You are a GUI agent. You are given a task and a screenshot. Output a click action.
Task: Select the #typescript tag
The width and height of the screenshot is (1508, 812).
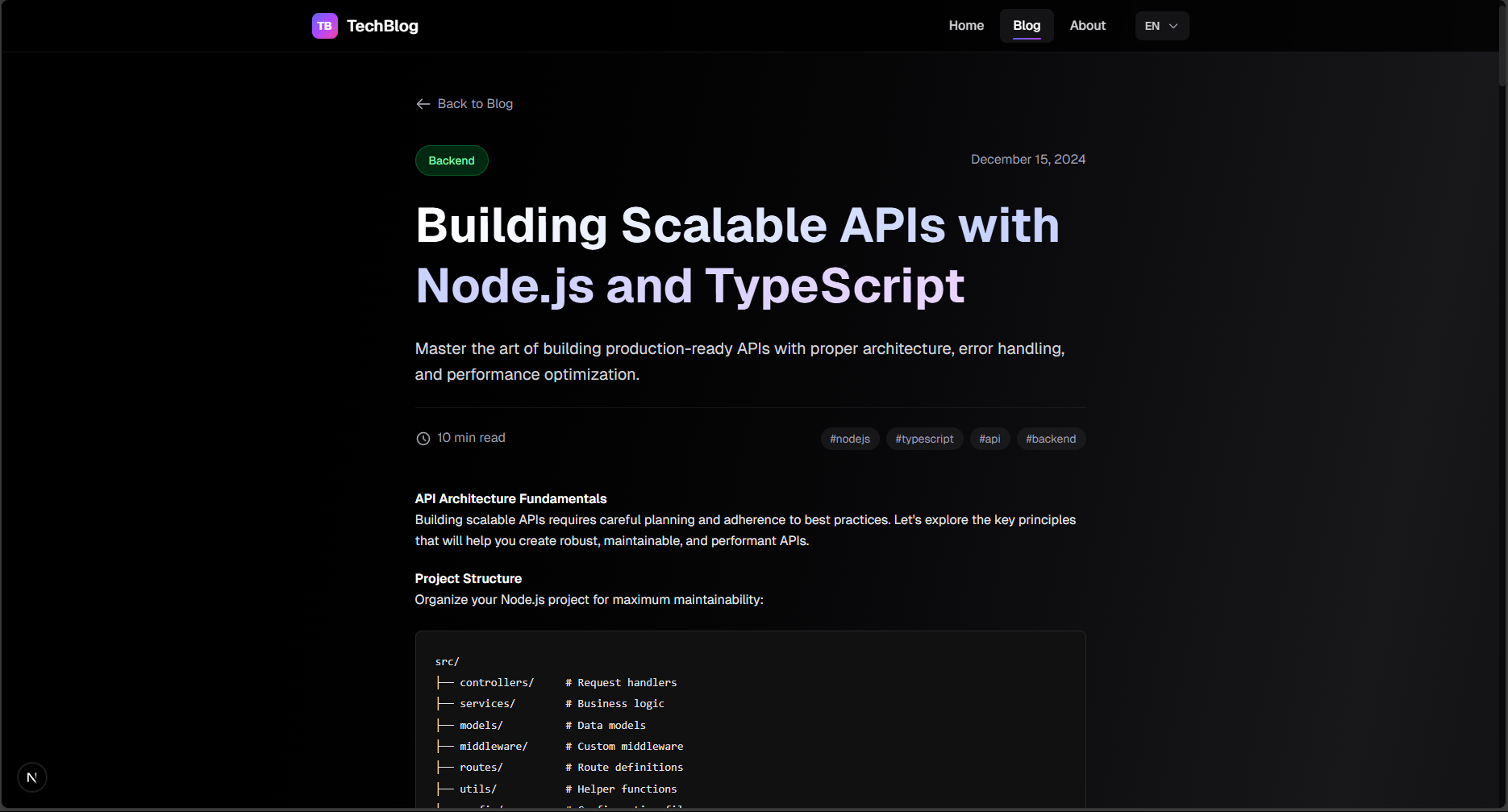pos(924,439)
